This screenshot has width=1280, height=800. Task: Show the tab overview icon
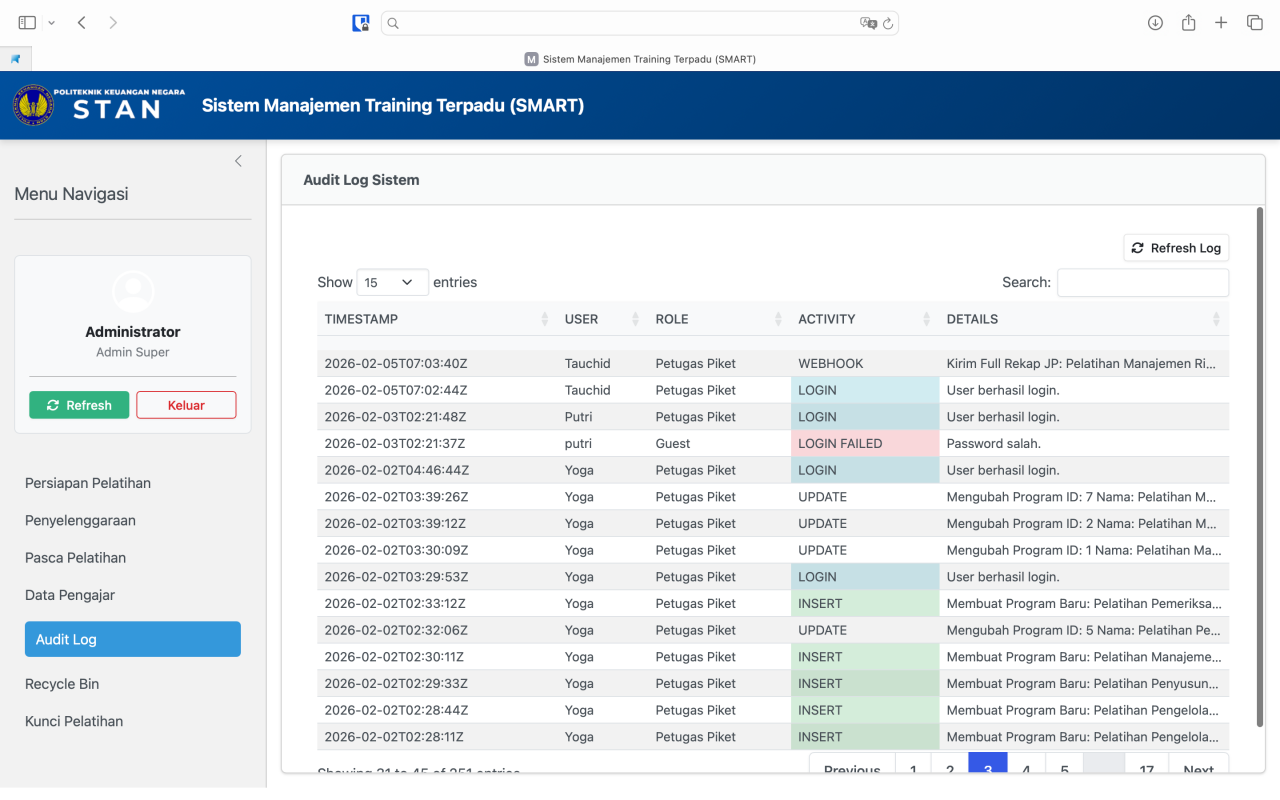(x=1254, y=22)
